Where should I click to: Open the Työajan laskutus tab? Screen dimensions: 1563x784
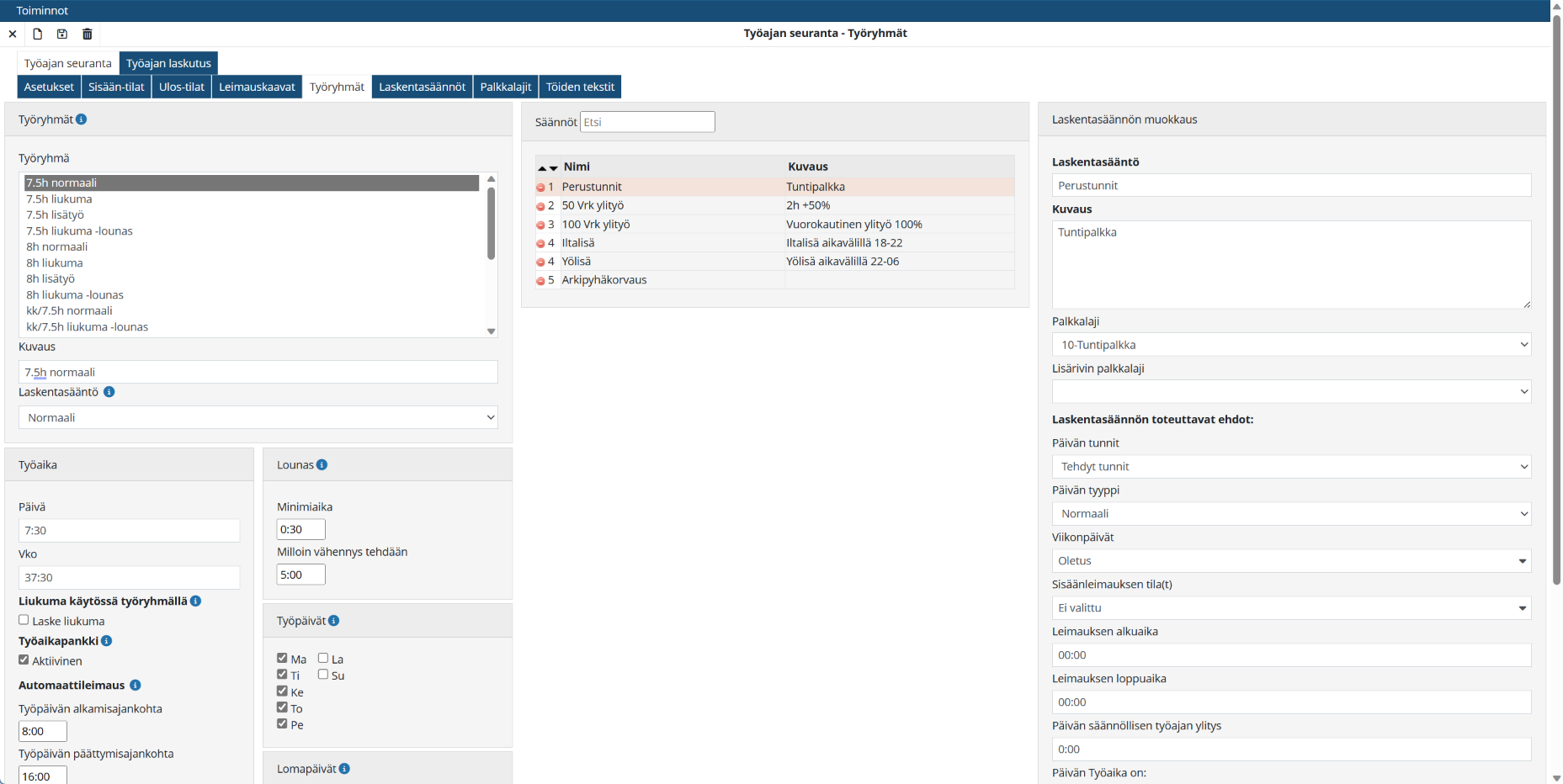[168, 63]
